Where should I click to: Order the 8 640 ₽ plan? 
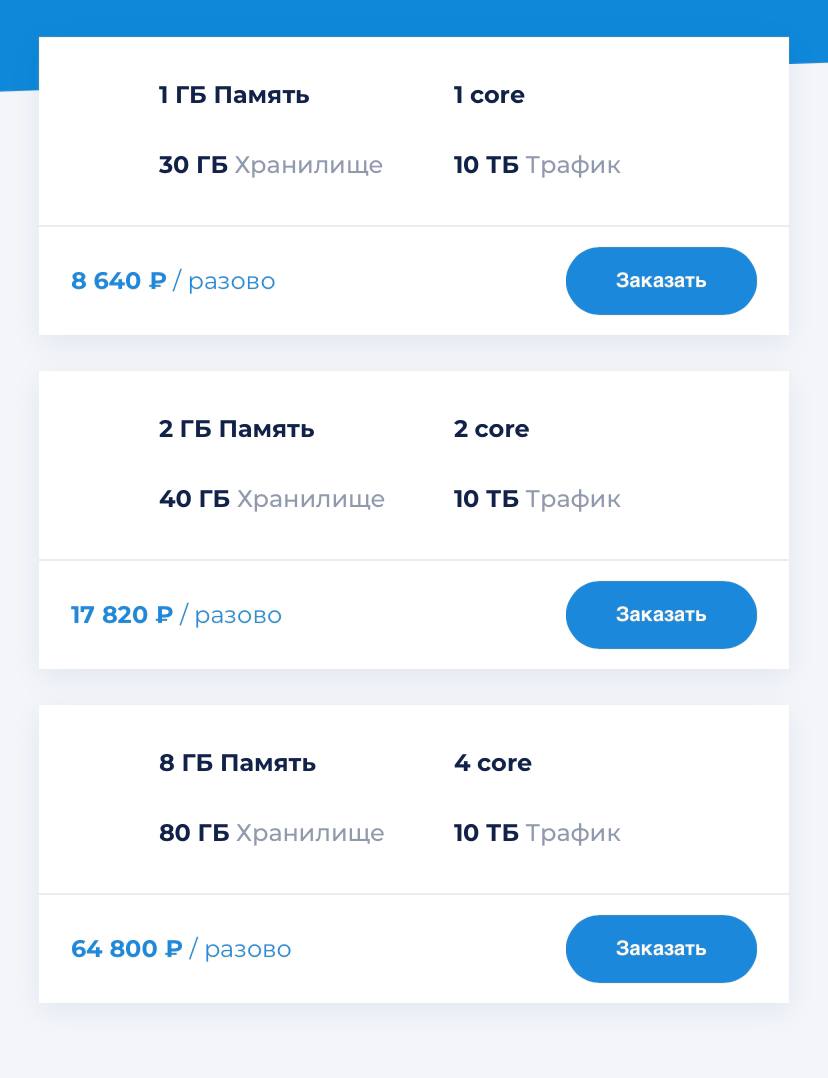pos(661,280)
